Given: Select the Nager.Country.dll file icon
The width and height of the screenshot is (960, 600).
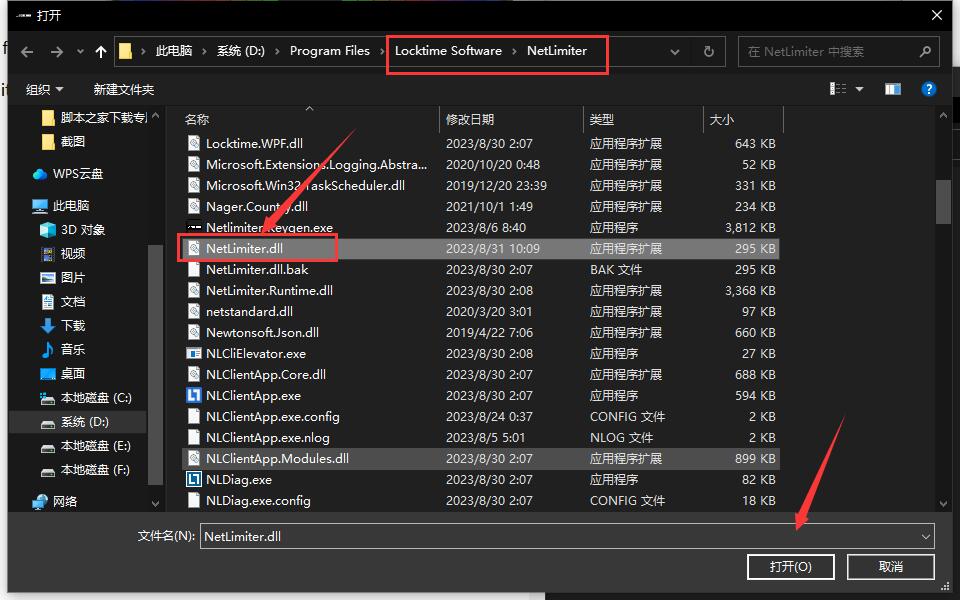Looking at the screenshot, I should click(x=193, y=206).
